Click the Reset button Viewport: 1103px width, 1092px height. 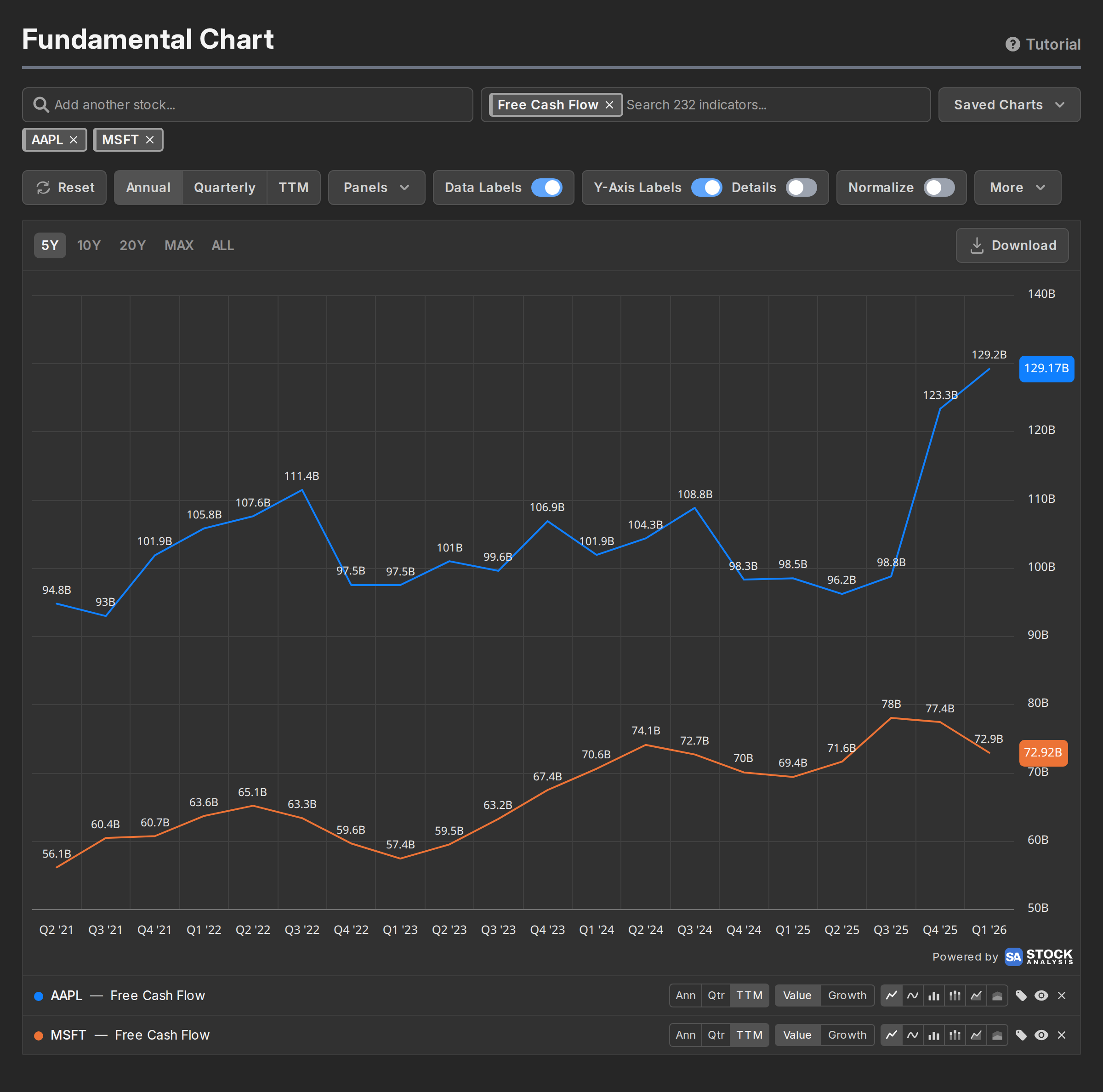tap(64, 188)
